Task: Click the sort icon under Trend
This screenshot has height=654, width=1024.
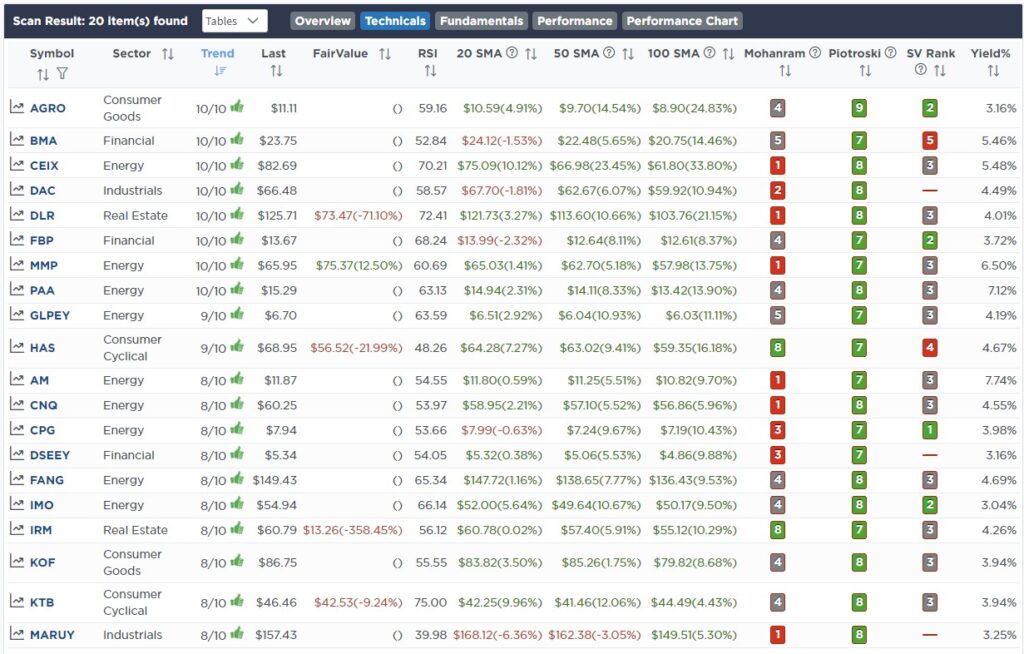Action: click(x=219, y=71)
